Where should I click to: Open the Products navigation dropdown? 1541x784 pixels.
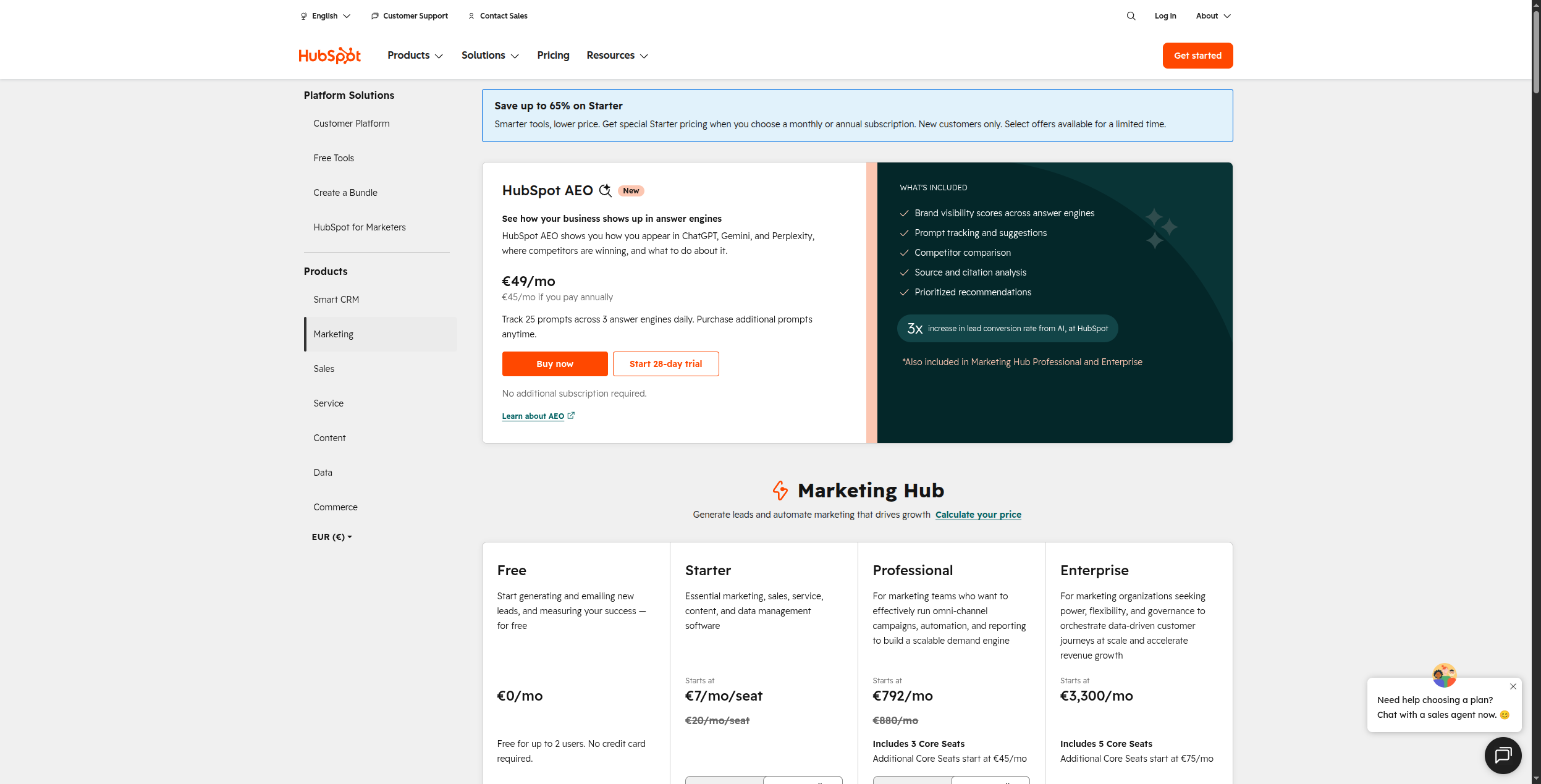point(415,56)
